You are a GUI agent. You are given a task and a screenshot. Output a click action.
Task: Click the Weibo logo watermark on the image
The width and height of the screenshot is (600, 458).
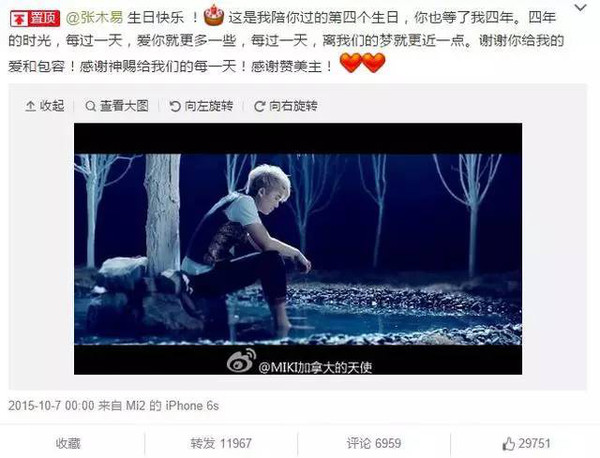(241, 361)
